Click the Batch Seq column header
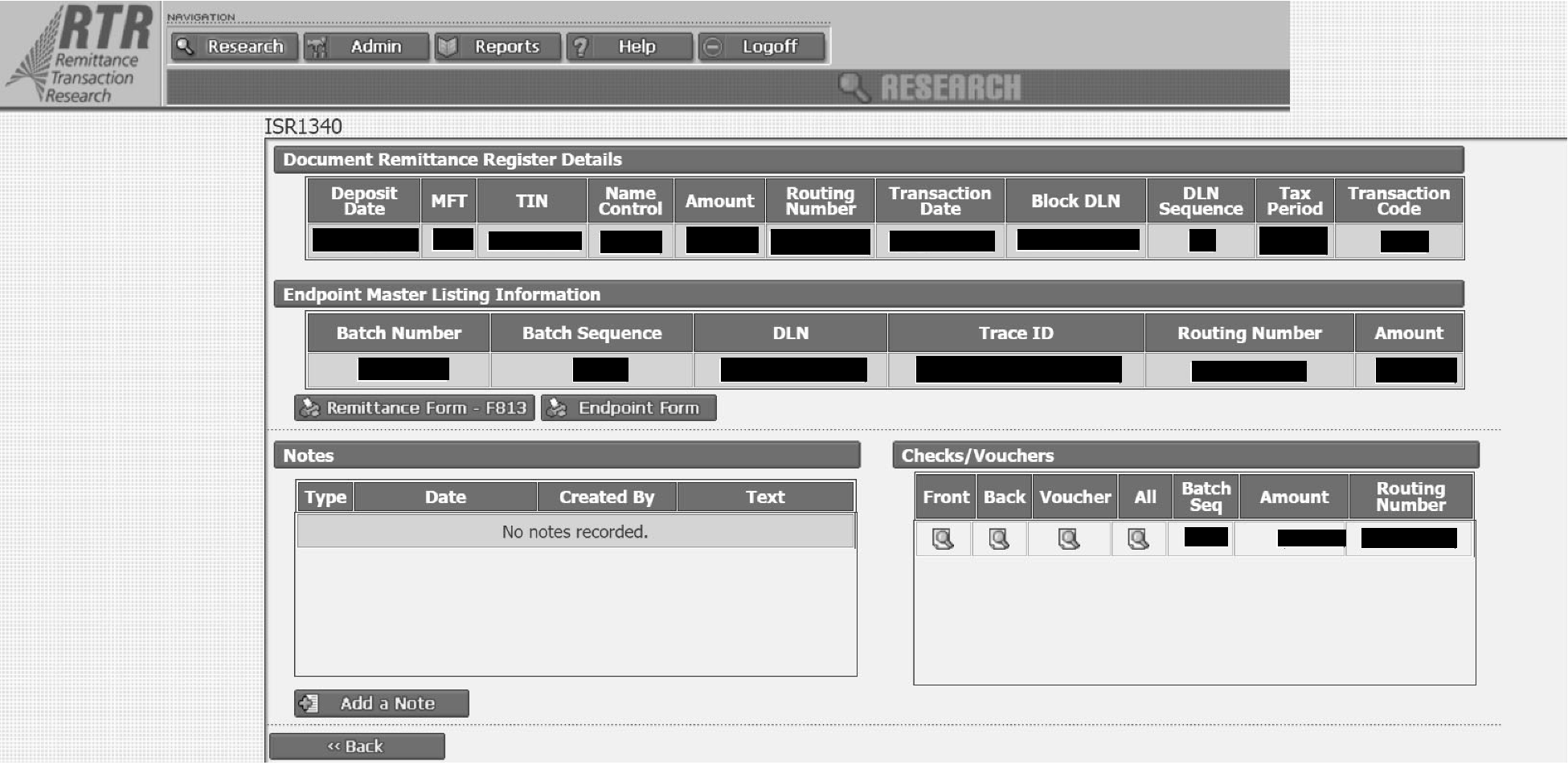Image resolution: width=1568 pixels, height=765 pixels. coord(1205,497)
